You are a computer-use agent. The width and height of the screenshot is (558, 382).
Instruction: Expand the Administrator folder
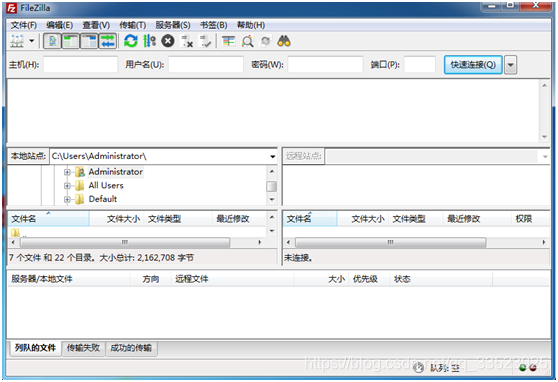[67, 172]
